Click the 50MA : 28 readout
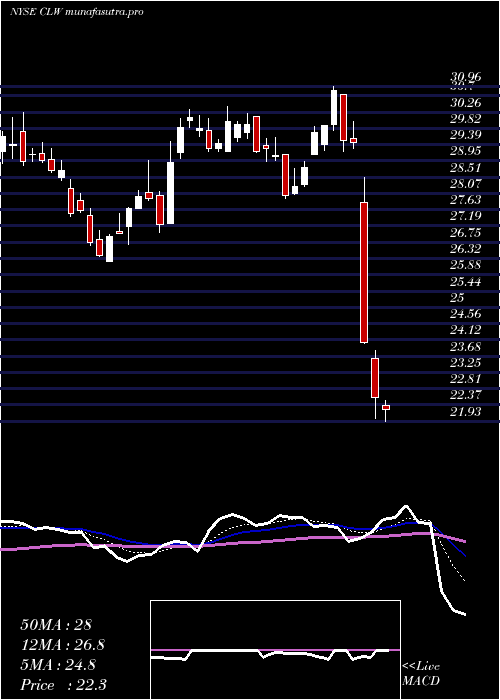The width and height of the screenshot is (500, 700). tap(56, 625)
